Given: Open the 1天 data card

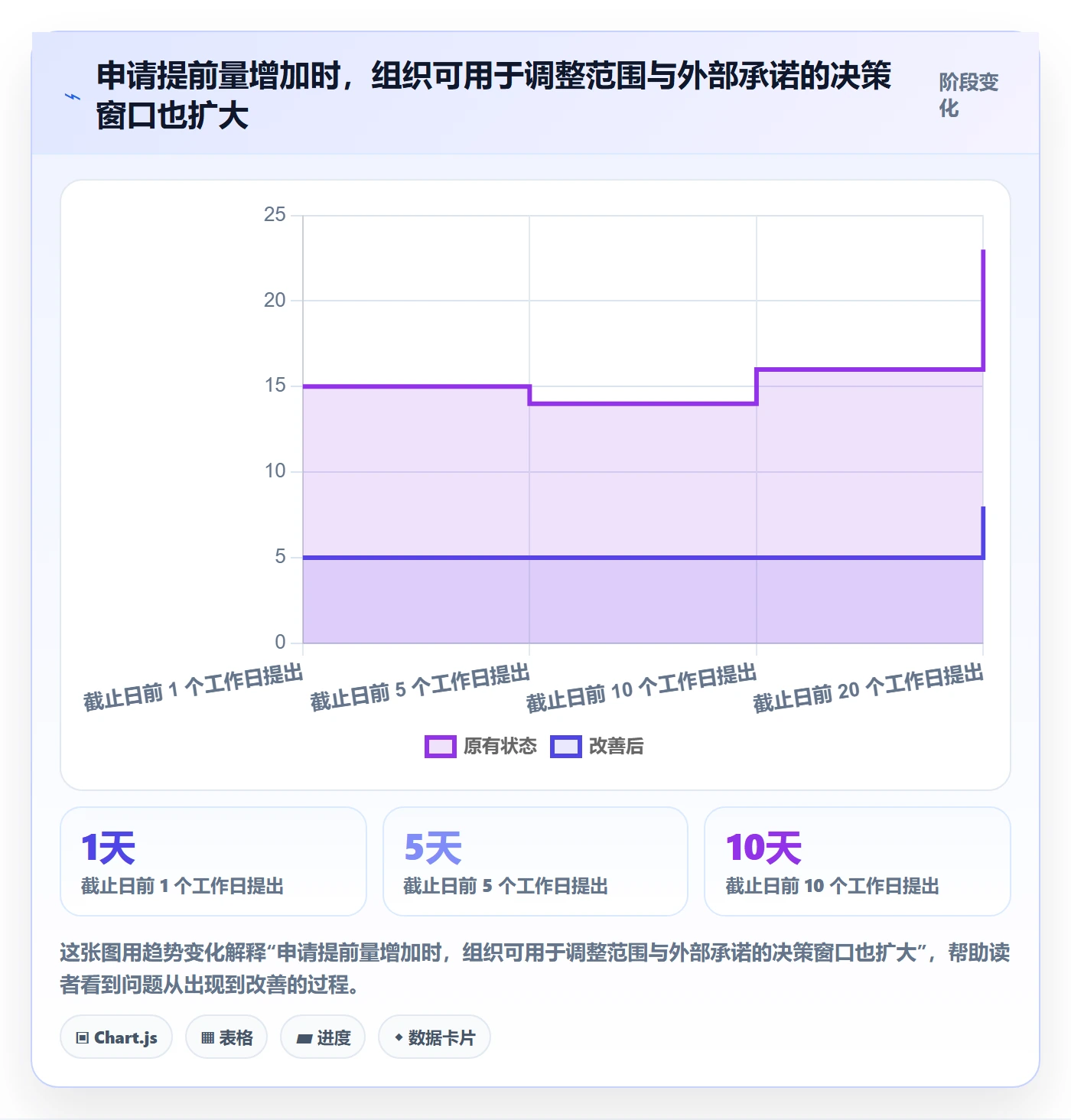Looking at the screenshot, I should 213,861.
